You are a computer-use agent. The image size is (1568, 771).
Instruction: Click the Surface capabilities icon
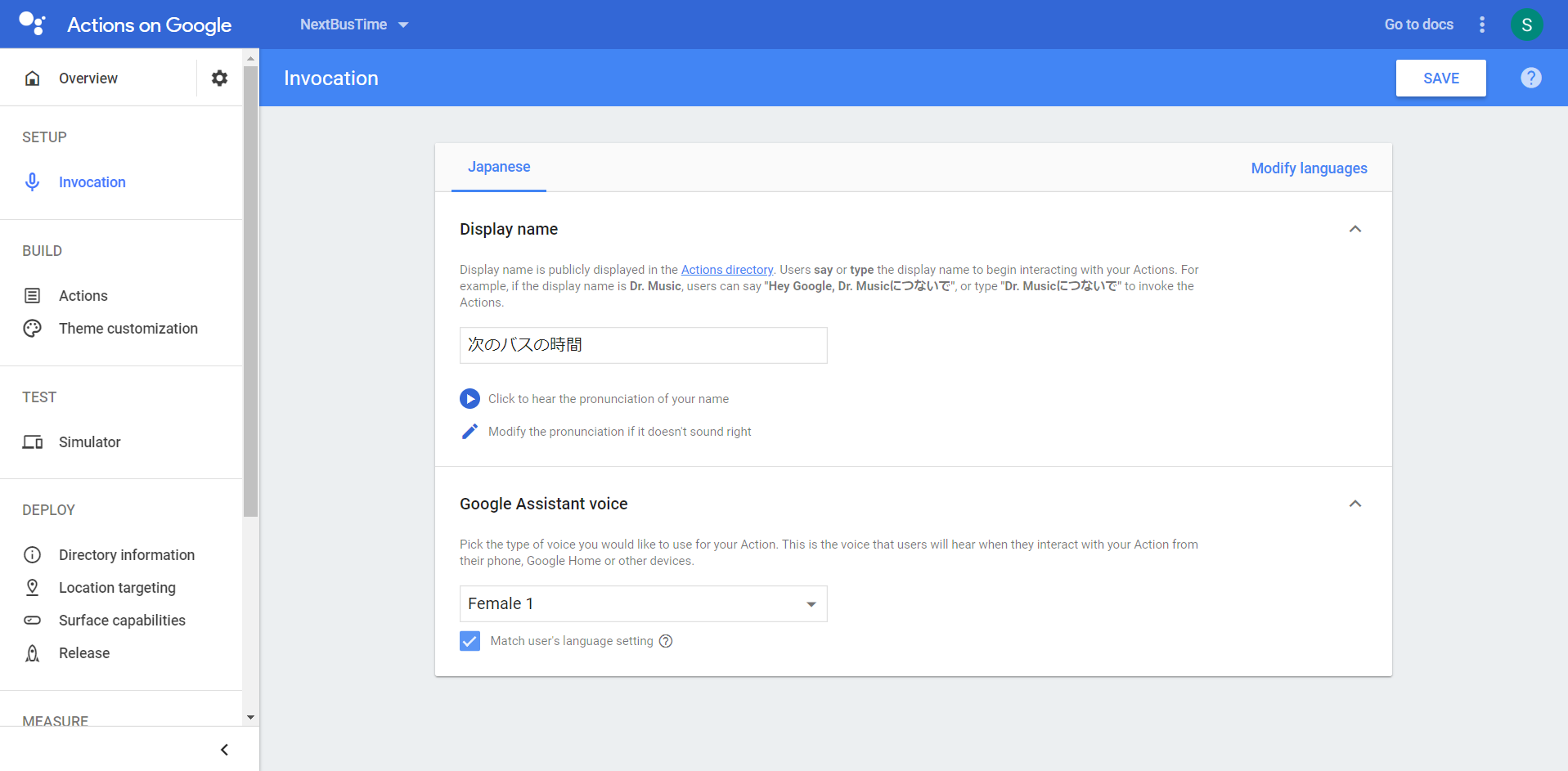click(x=33, y=620)
